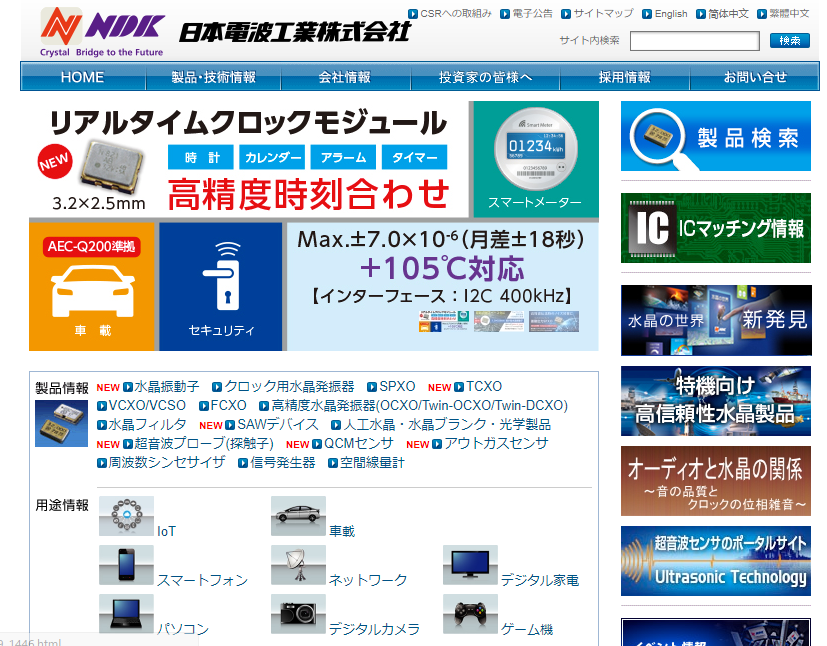Viewport: 827px width, 646px height.
Task: Click the デジタル家電 television icon
Action: 470,565
